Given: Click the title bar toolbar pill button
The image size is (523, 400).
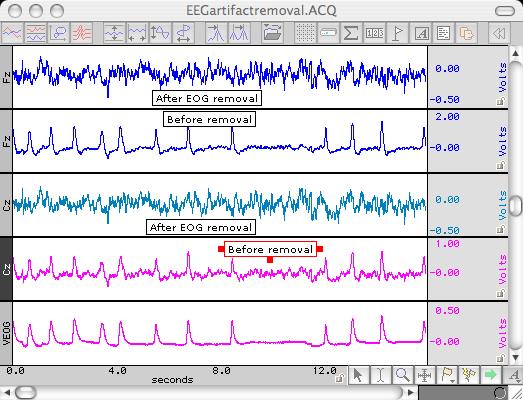Looking at the screenshot, I should pos(505,11).
